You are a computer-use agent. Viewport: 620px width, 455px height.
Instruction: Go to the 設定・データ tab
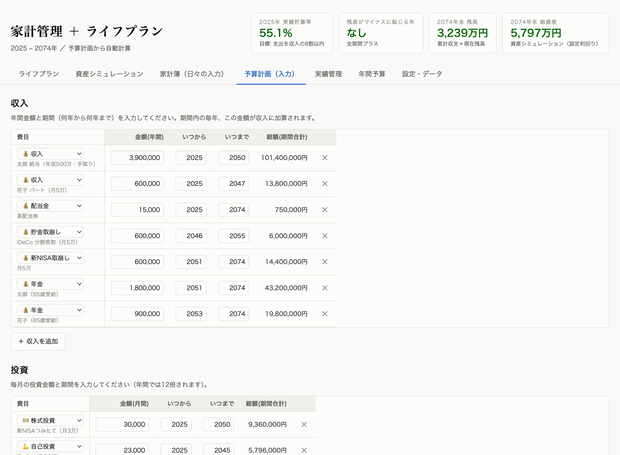[x=422, y=74]
